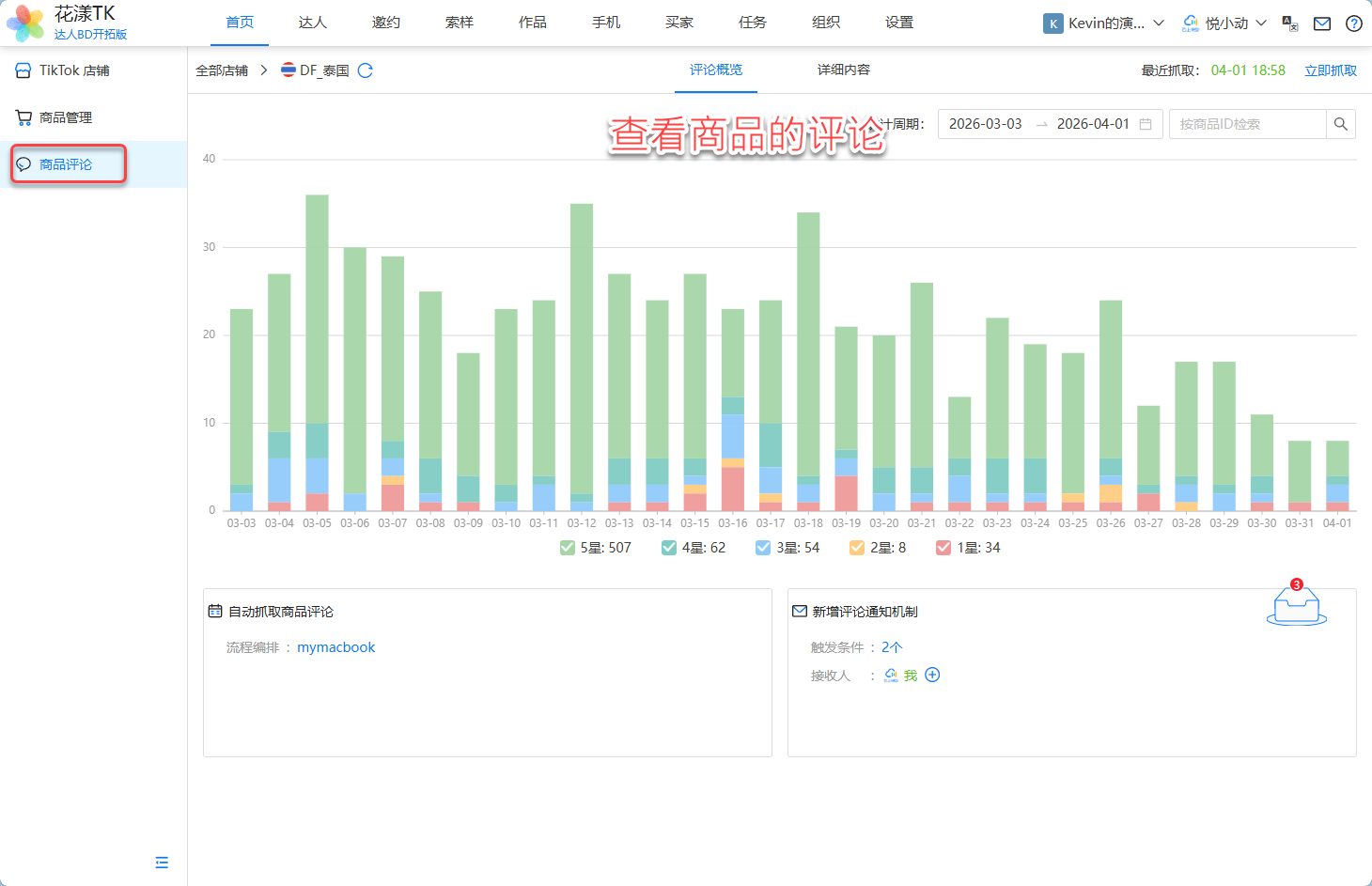Click the 立即抓取 link
This screenshot has width=1372, height=886.
pos(1330,70)
